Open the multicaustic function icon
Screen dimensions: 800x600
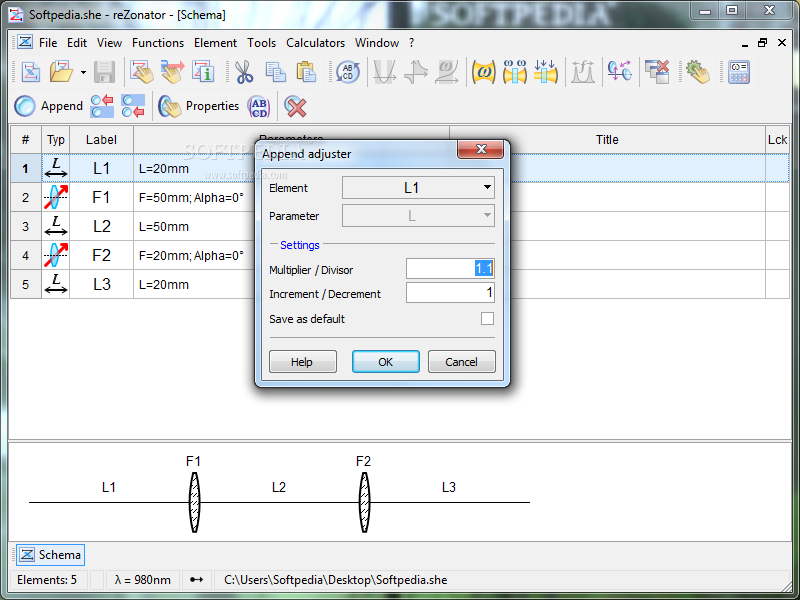[515, 72]
